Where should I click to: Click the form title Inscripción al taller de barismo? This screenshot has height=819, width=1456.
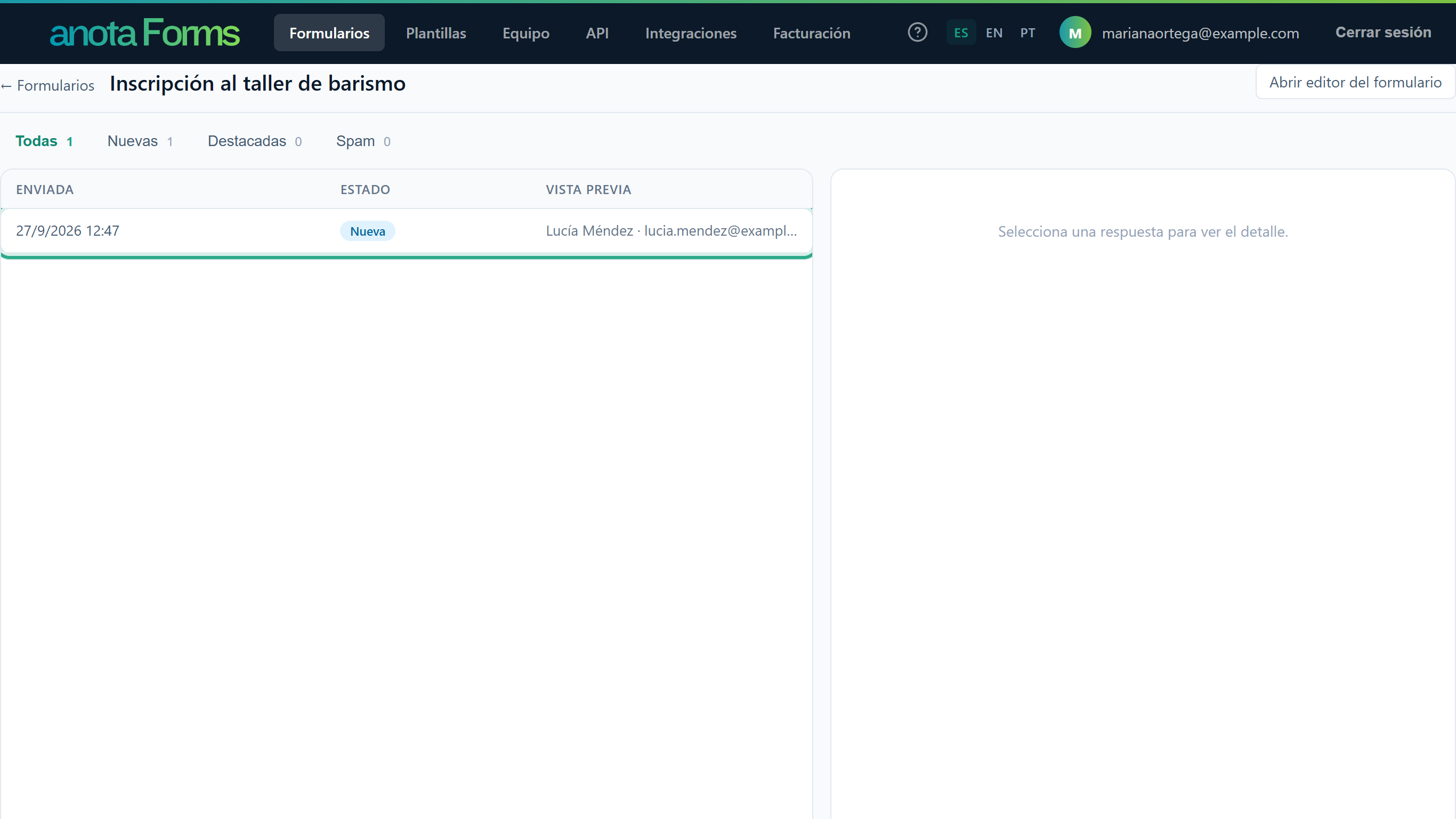click(x=257, y=83)
